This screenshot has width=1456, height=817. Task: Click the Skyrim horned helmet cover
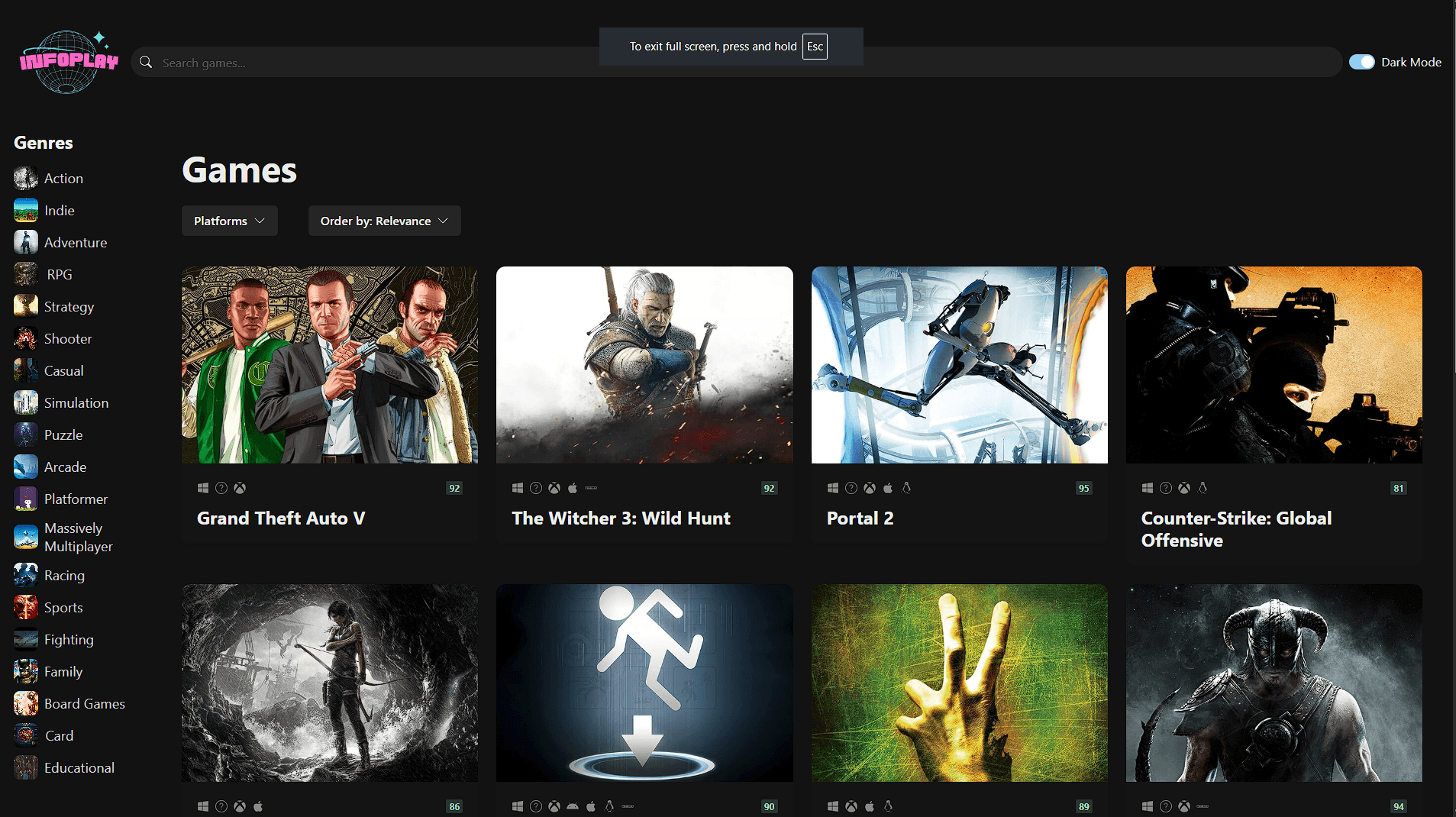tap(1274, 683)
